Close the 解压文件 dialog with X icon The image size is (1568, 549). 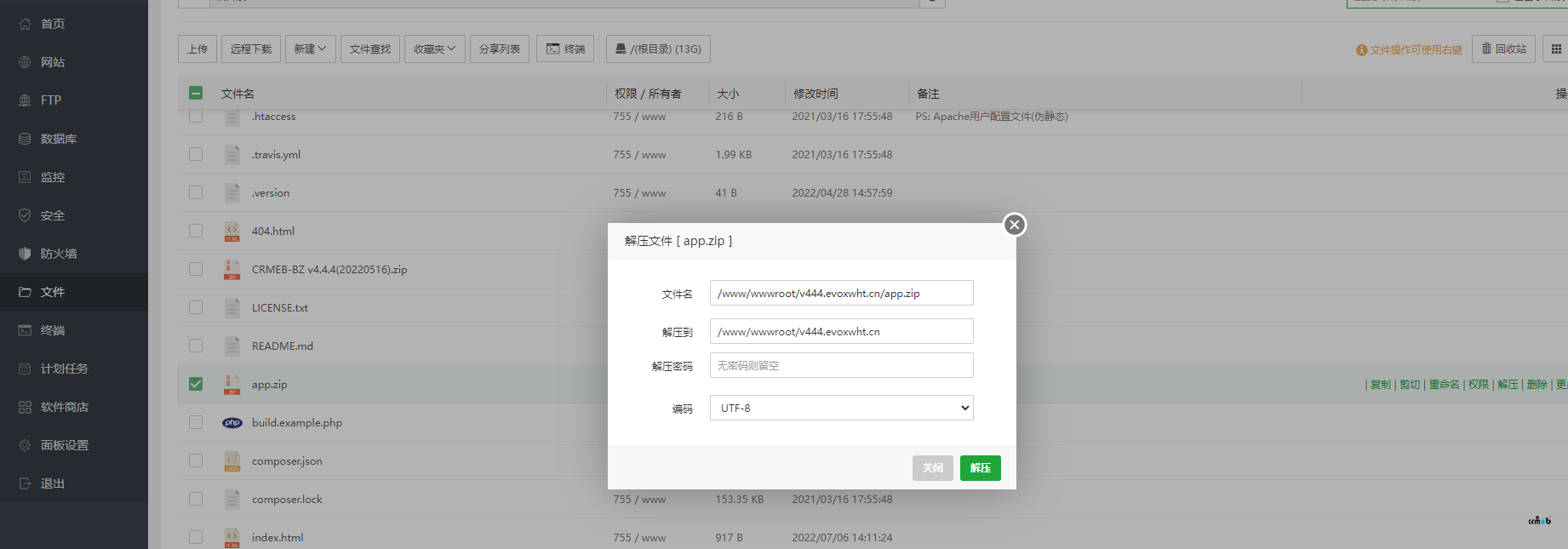tap(1014, 225)
